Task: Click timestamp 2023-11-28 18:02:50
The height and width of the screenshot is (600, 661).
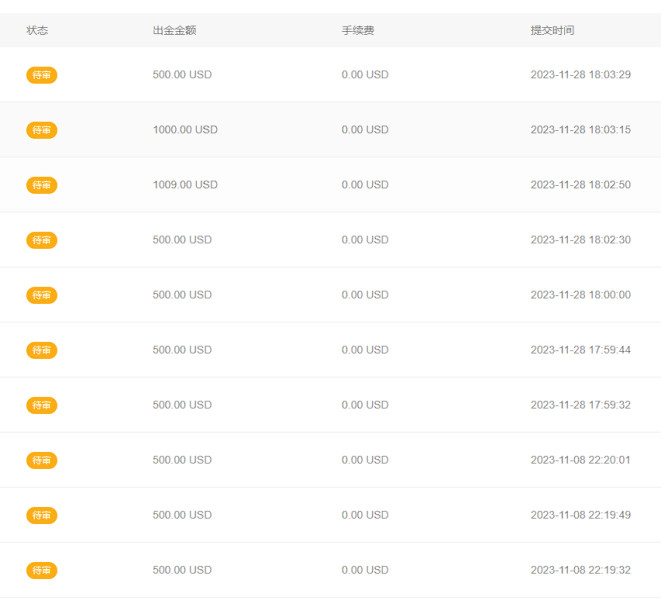Action: point(580,185)
